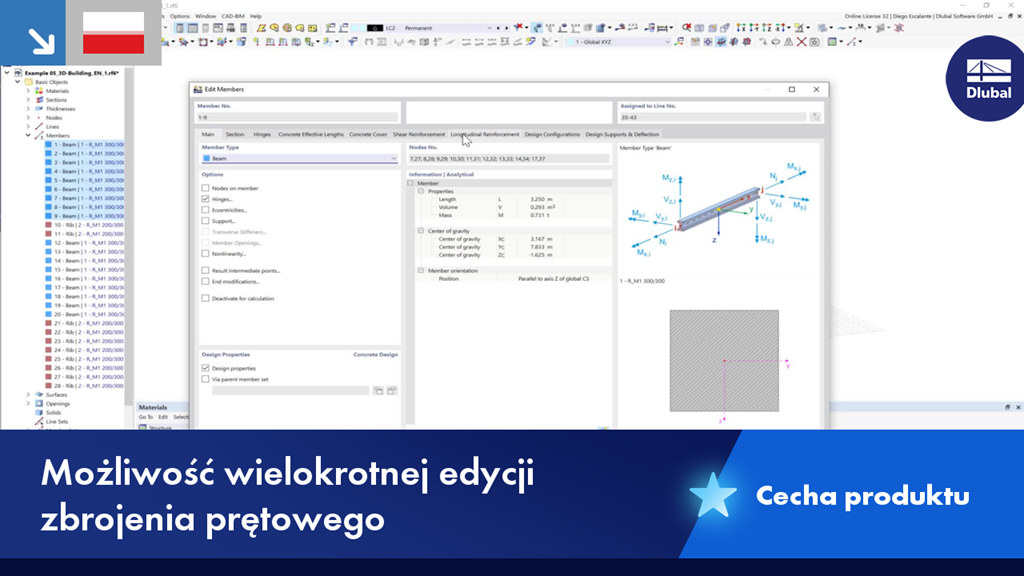The width and height of the screenshot is (1024, 576).
Task: Pin the Materials panel using its pin icon
Action: tap(1007, 407)
